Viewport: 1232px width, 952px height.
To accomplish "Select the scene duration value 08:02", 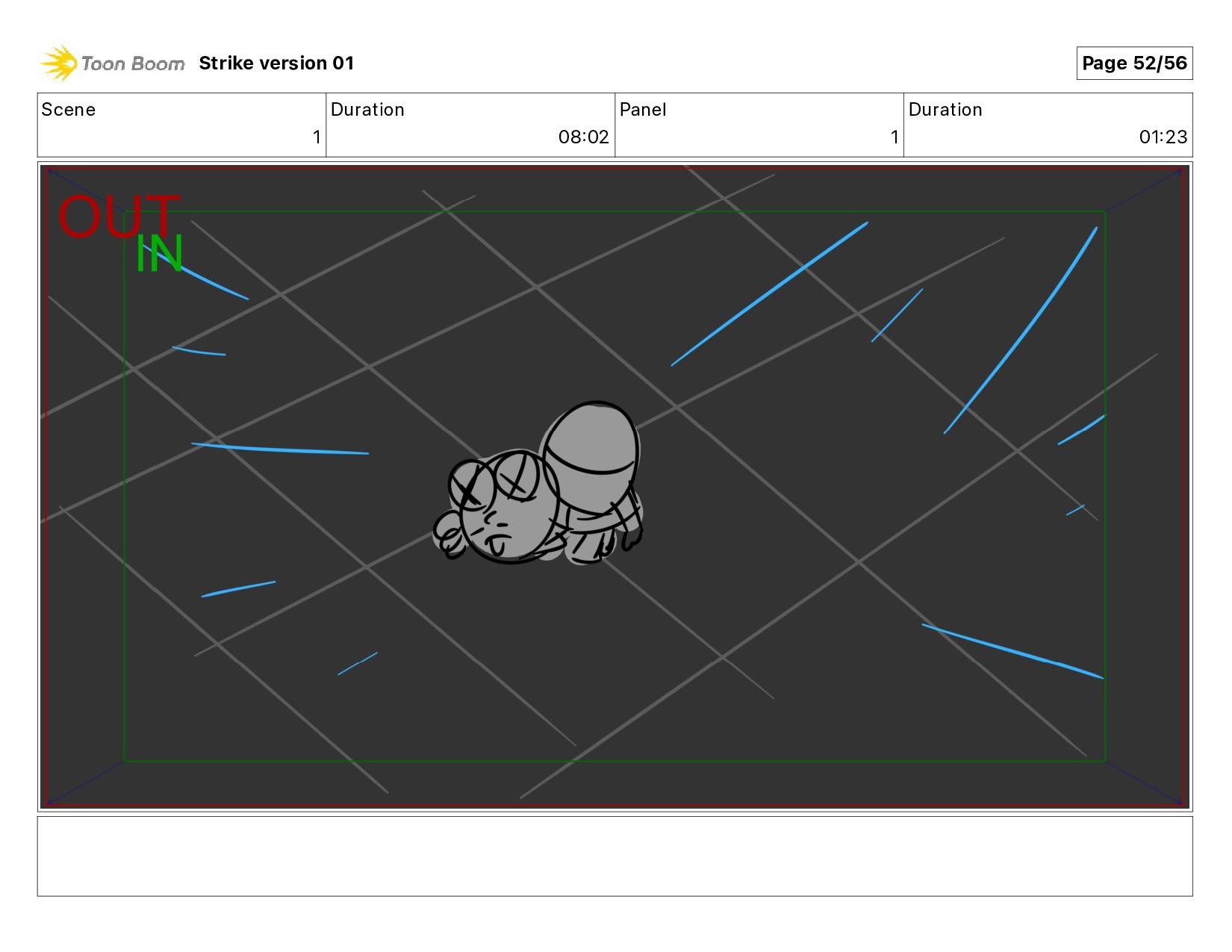I will pos(583,137).
